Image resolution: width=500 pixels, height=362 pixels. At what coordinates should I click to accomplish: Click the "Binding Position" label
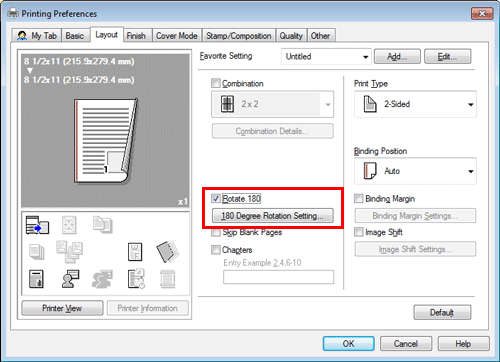380,151
